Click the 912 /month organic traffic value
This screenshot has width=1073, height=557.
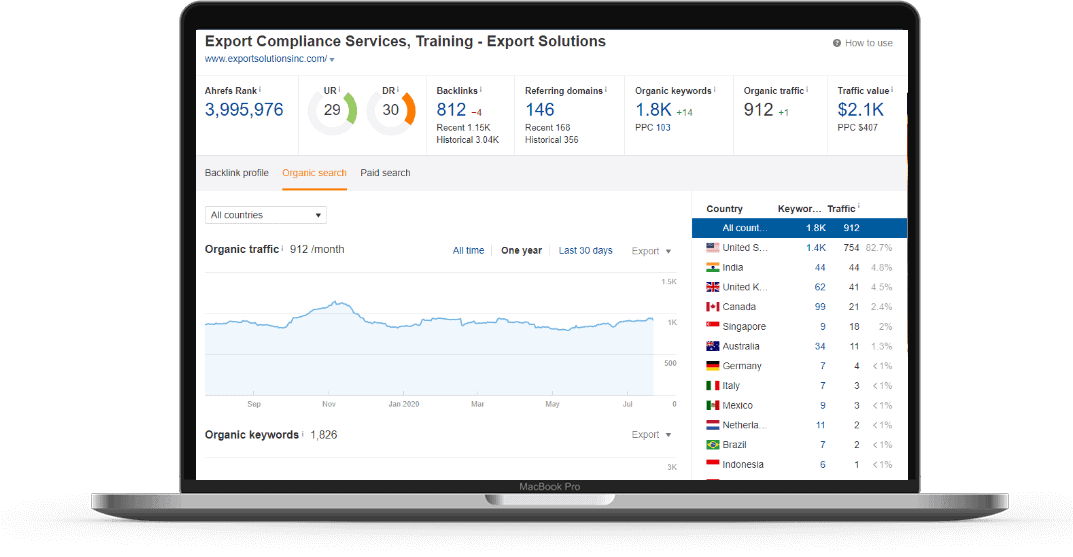click(x=317, y=249)
